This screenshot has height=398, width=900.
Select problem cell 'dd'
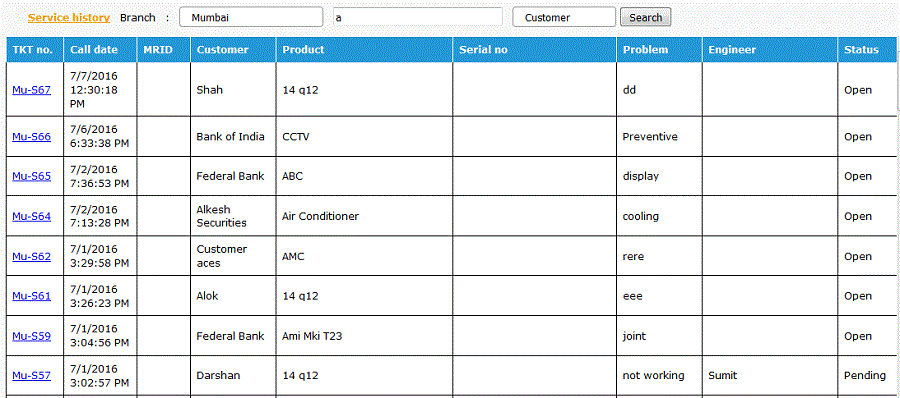pyautogui.click(x=660, y=90)
